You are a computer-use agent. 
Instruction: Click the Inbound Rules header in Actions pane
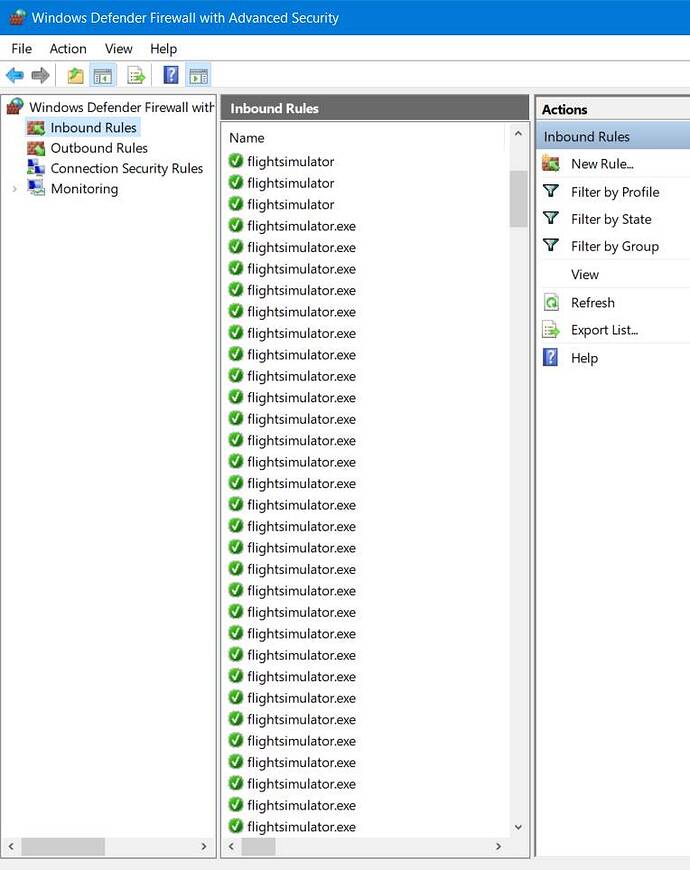[613, 136]
